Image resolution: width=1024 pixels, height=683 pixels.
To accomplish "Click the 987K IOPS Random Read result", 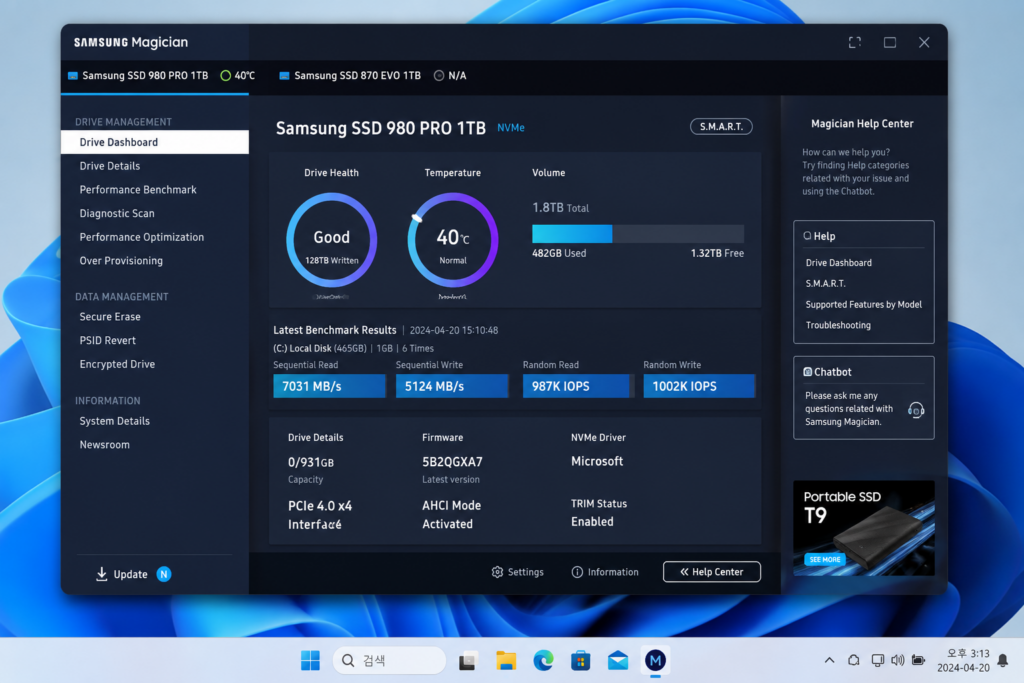I will [578, 386].
